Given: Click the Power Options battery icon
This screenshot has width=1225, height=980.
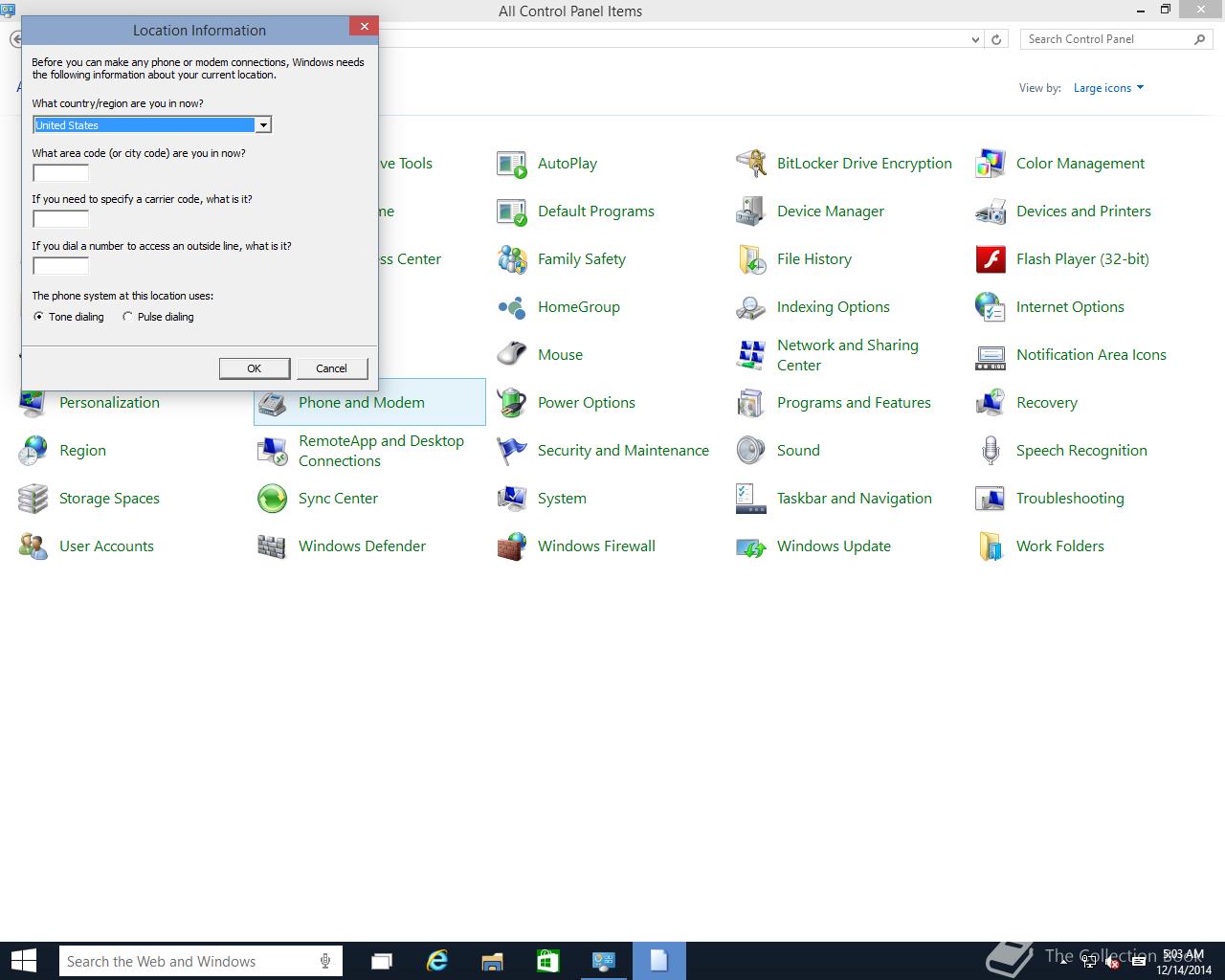Looking at the screenshot, I should pos(512,403).
